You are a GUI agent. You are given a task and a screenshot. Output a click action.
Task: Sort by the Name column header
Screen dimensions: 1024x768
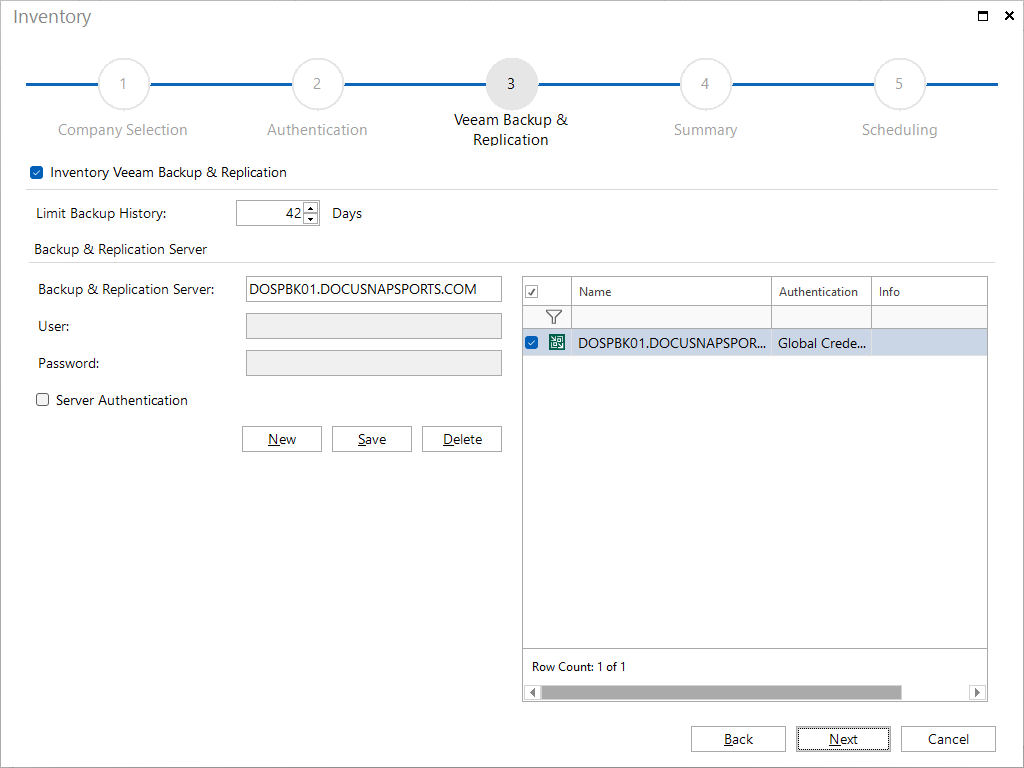[x=671, y=291]
